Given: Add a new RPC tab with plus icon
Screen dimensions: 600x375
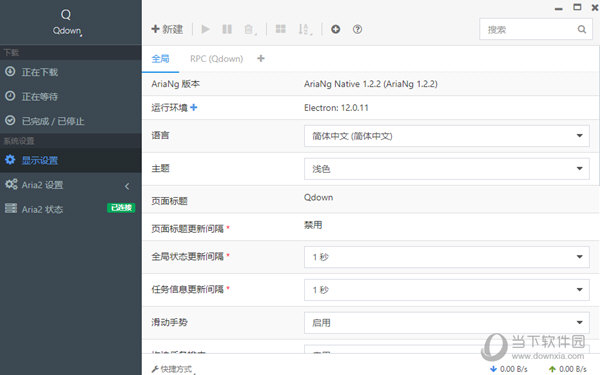Looking at the screenshot, I should [261, 58].
